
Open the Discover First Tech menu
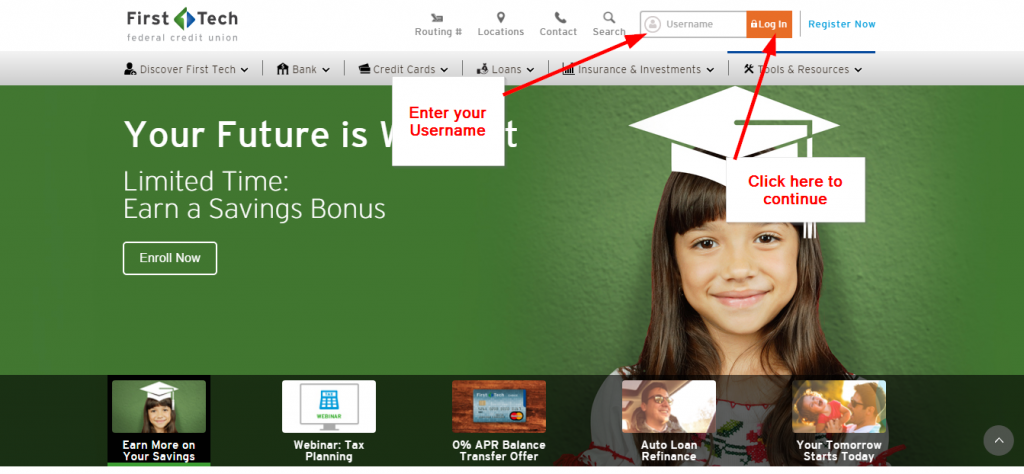pos(186,69)
